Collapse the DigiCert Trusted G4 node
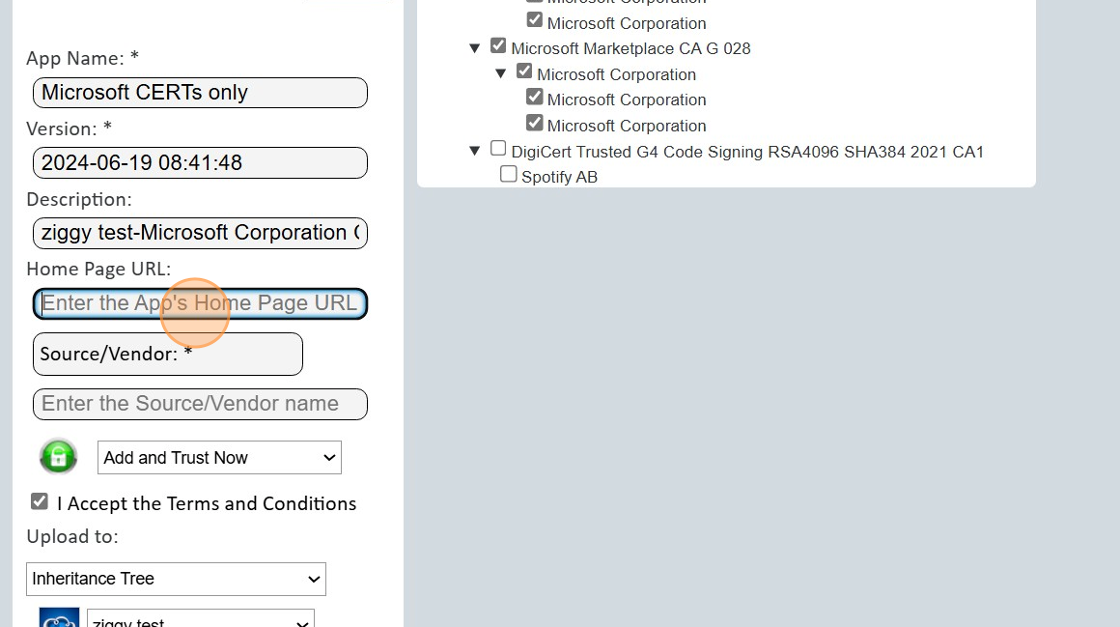1120x627 pixels. click(x=475, y=151)
